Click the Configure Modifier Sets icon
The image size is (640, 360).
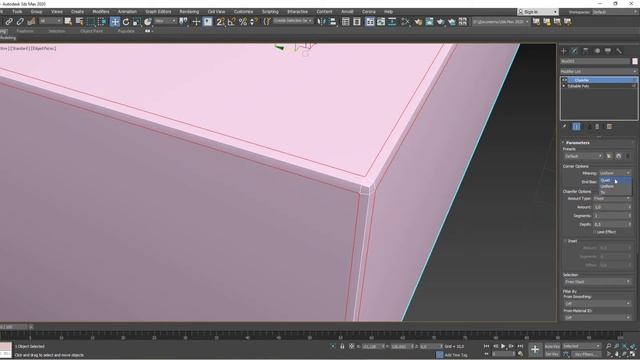point(609,127)
